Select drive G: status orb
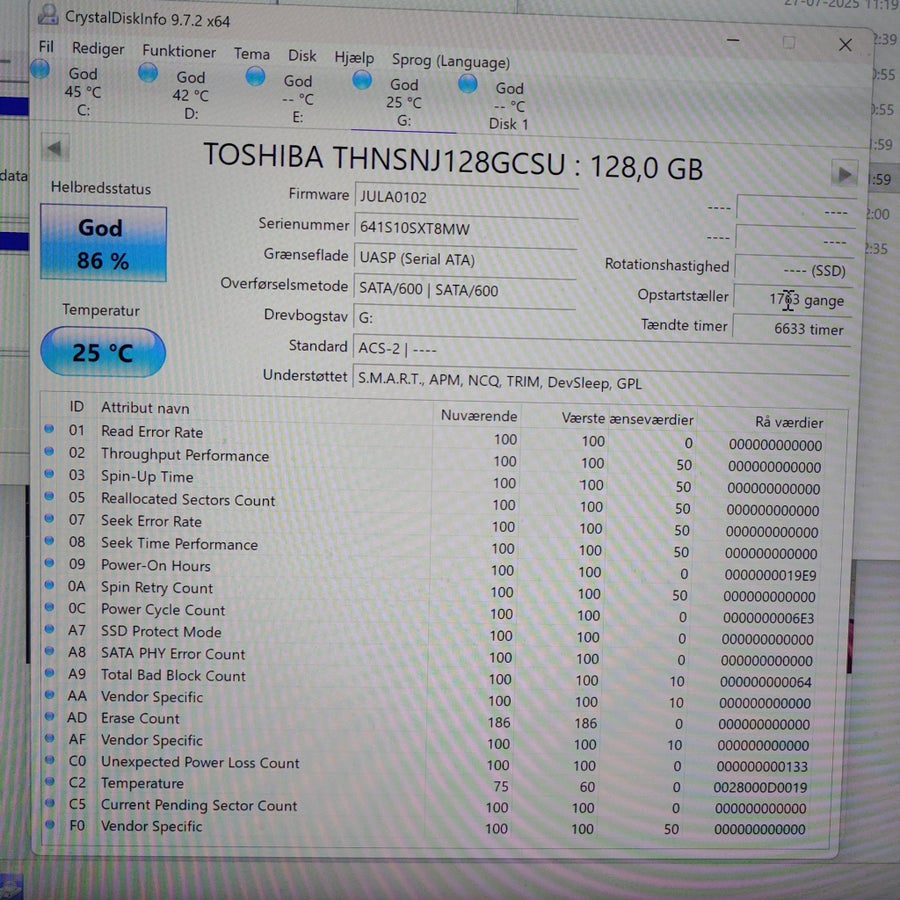The width and height of the screenshot is (900, 900). point(362,80)
